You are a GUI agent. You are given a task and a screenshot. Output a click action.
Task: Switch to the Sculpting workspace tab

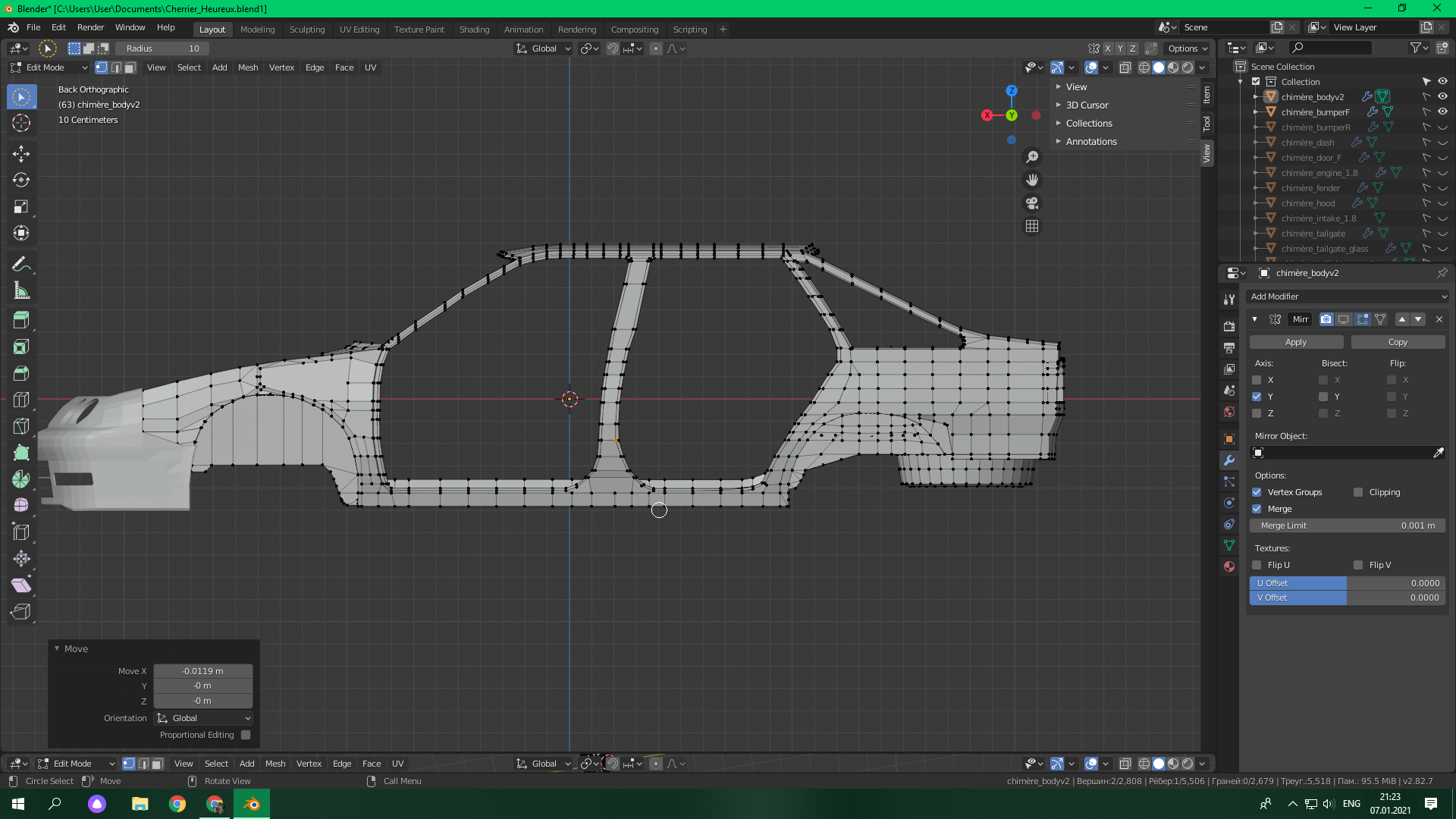coord(306,30)
